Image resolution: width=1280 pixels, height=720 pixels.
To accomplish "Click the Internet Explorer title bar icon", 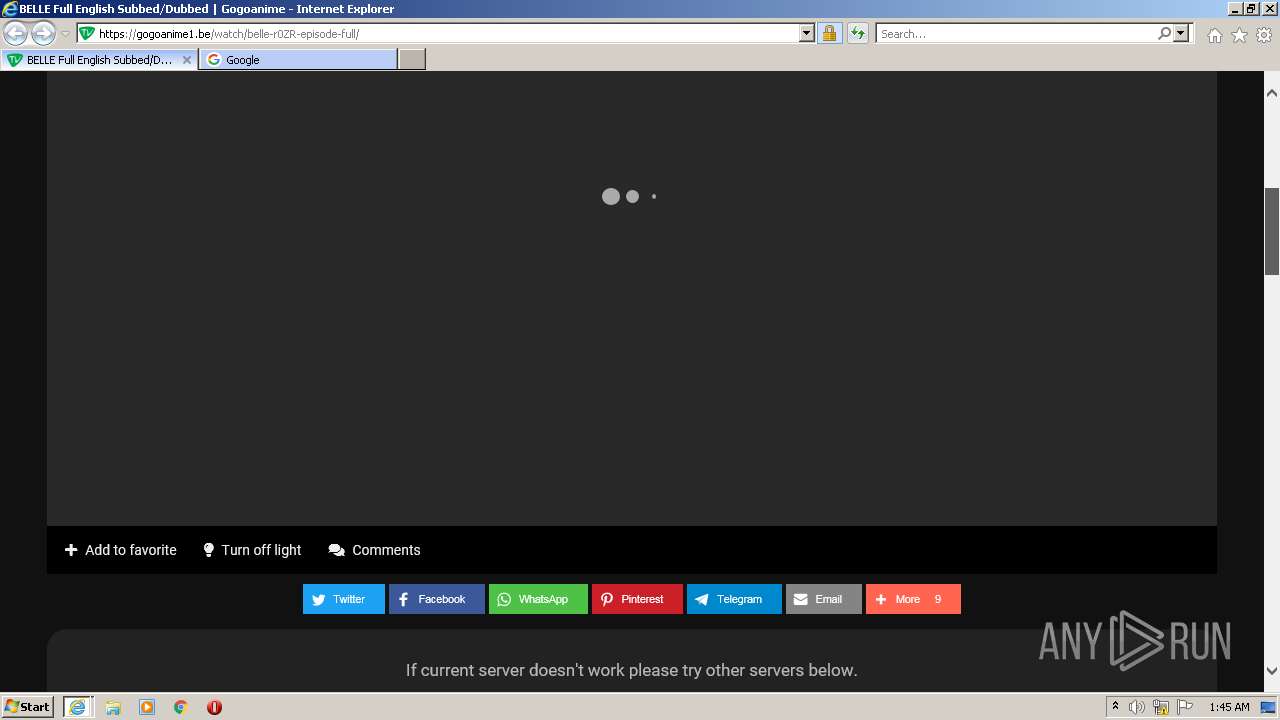I will pos(9,9).
